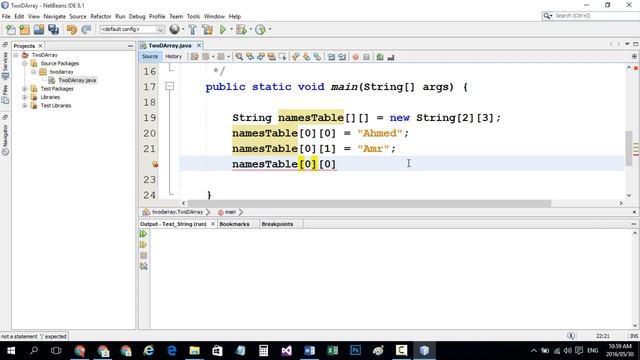Click the Last Edit icon in editor toolbar

tap(194, 57)
